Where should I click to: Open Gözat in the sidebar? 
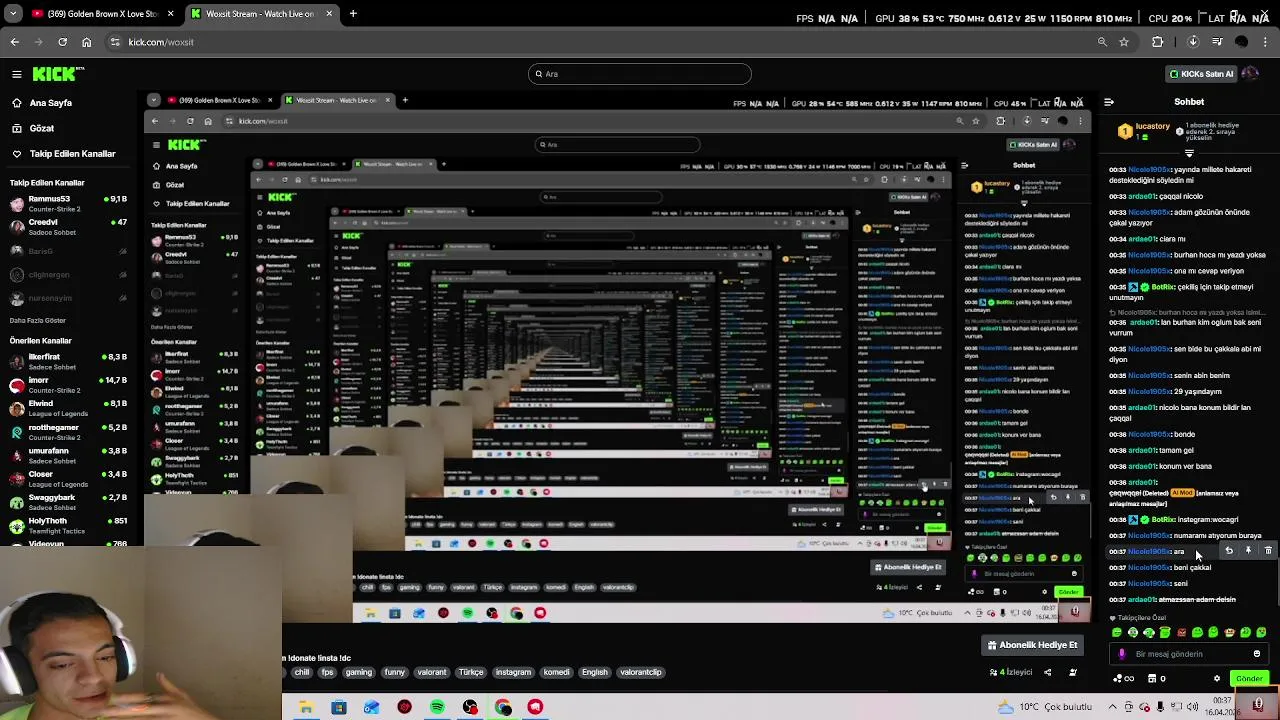[x=33, y=128]
